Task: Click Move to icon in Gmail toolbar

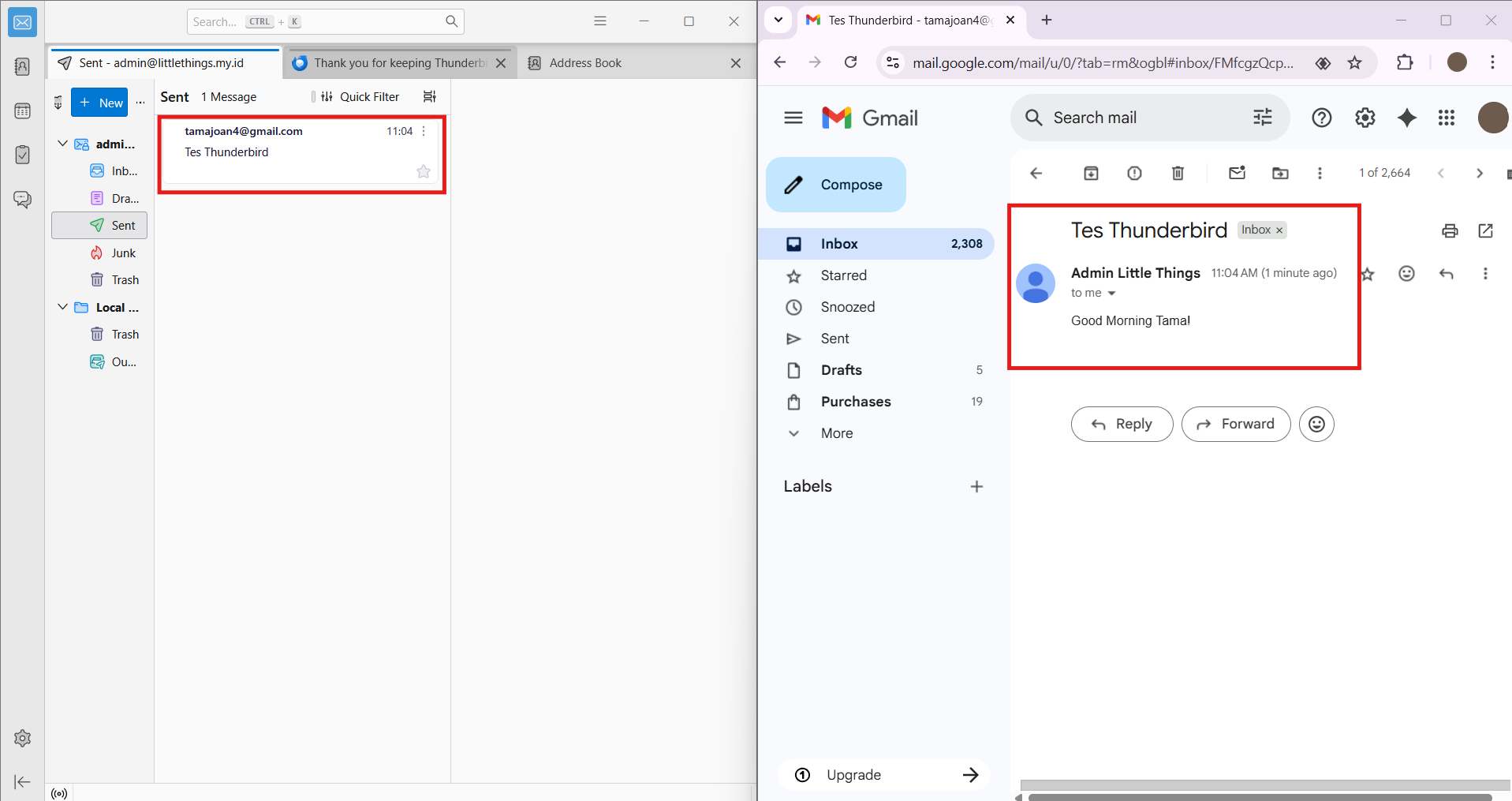Action: pos(1280,173)
